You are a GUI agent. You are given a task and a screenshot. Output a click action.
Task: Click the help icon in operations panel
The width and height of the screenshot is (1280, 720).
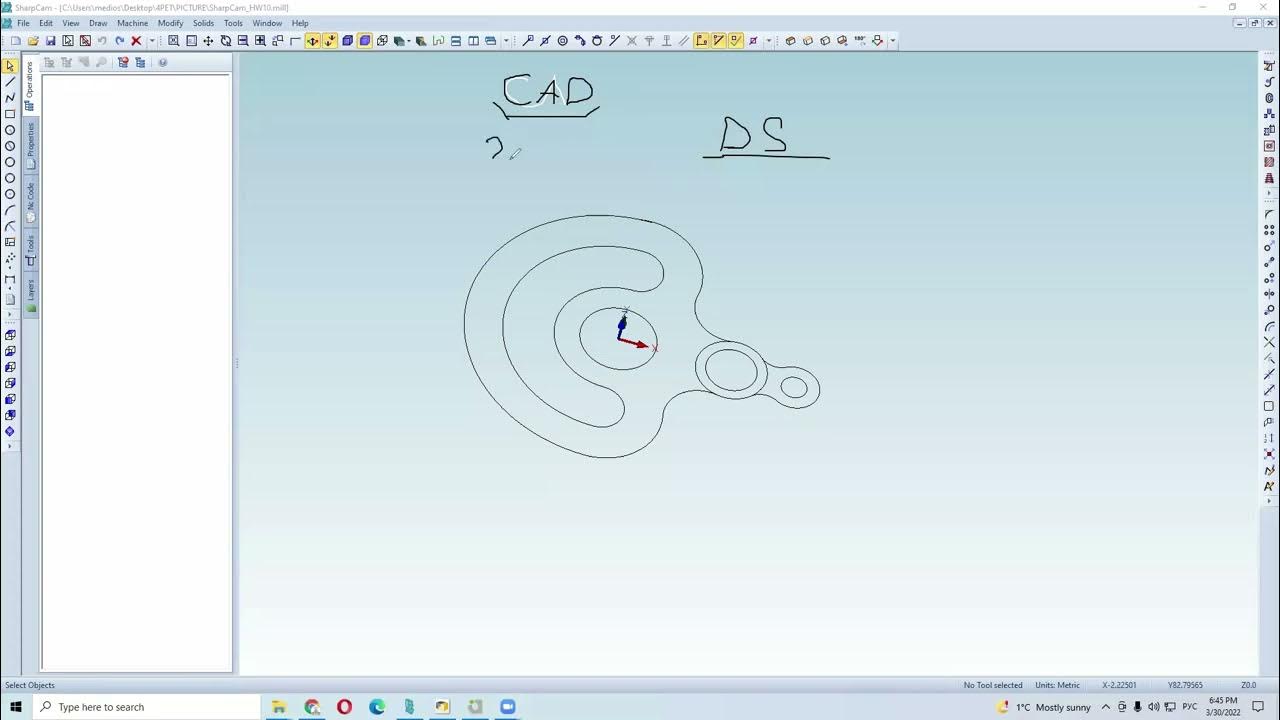162,62
